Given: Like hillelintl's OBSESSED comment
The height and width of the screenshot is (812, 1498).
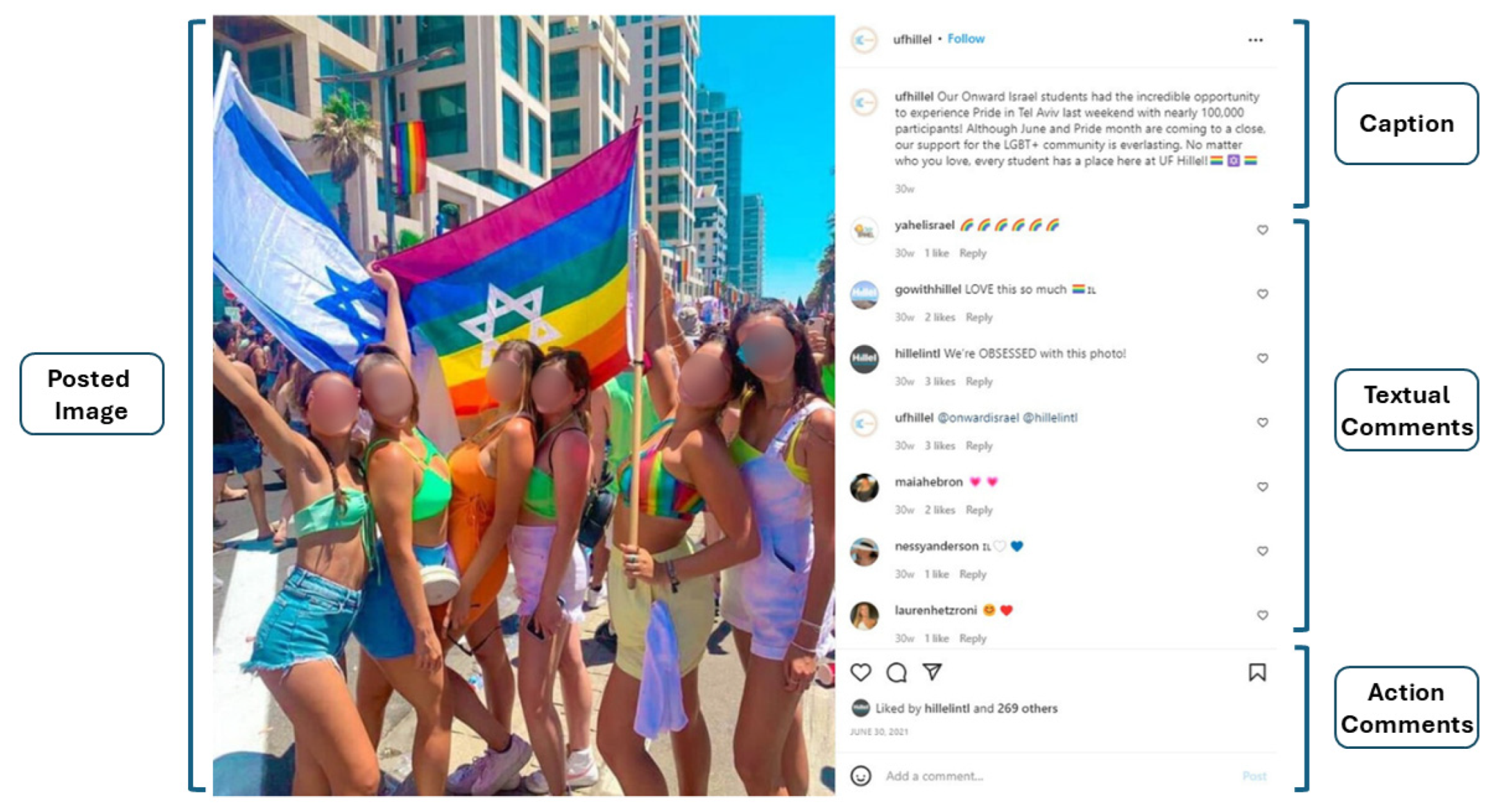Looking at the screenshot, I should [1262, 359].
